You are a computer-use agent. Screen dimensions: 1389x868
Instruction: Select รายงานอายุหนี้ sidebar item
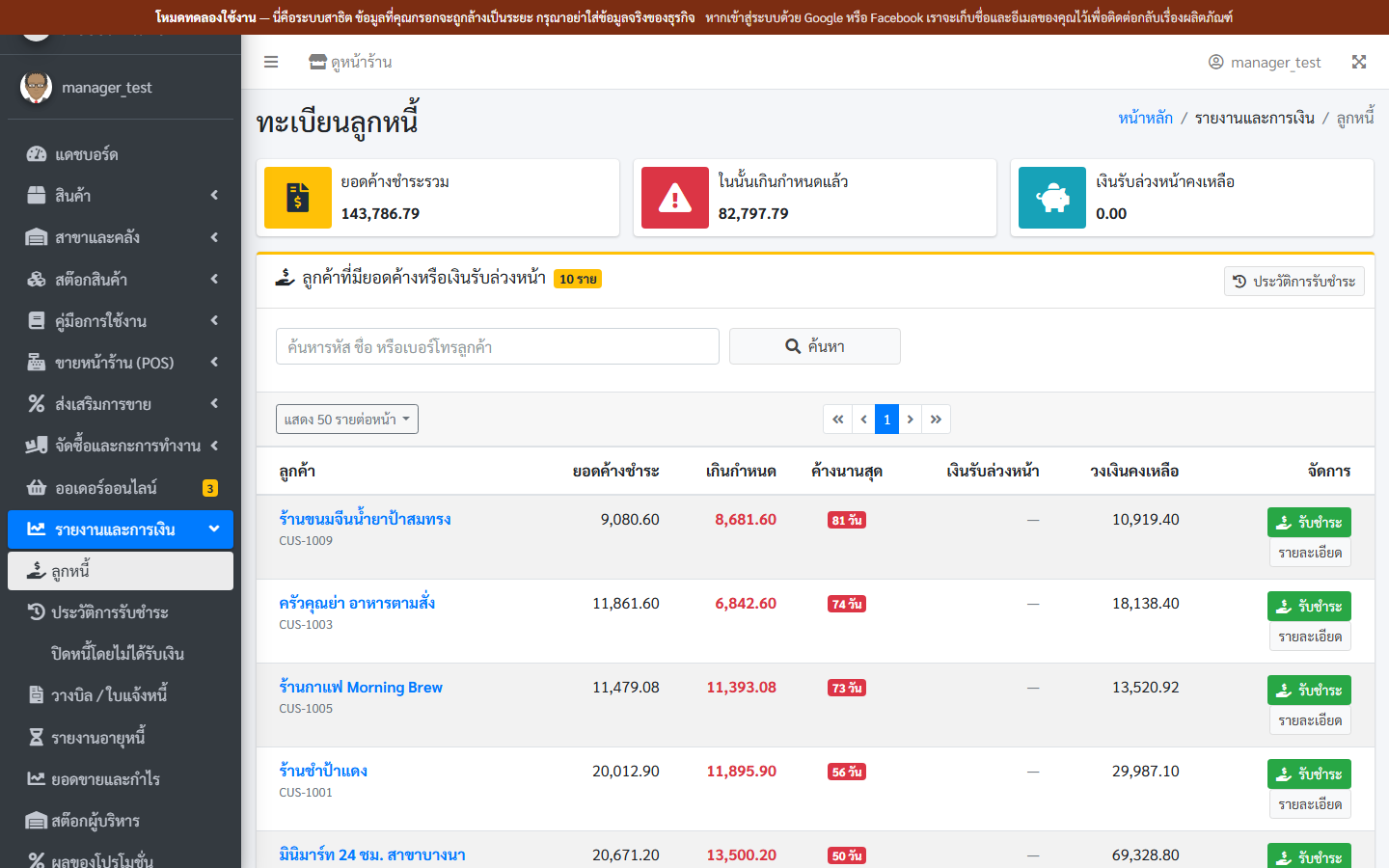coord(121,738)
